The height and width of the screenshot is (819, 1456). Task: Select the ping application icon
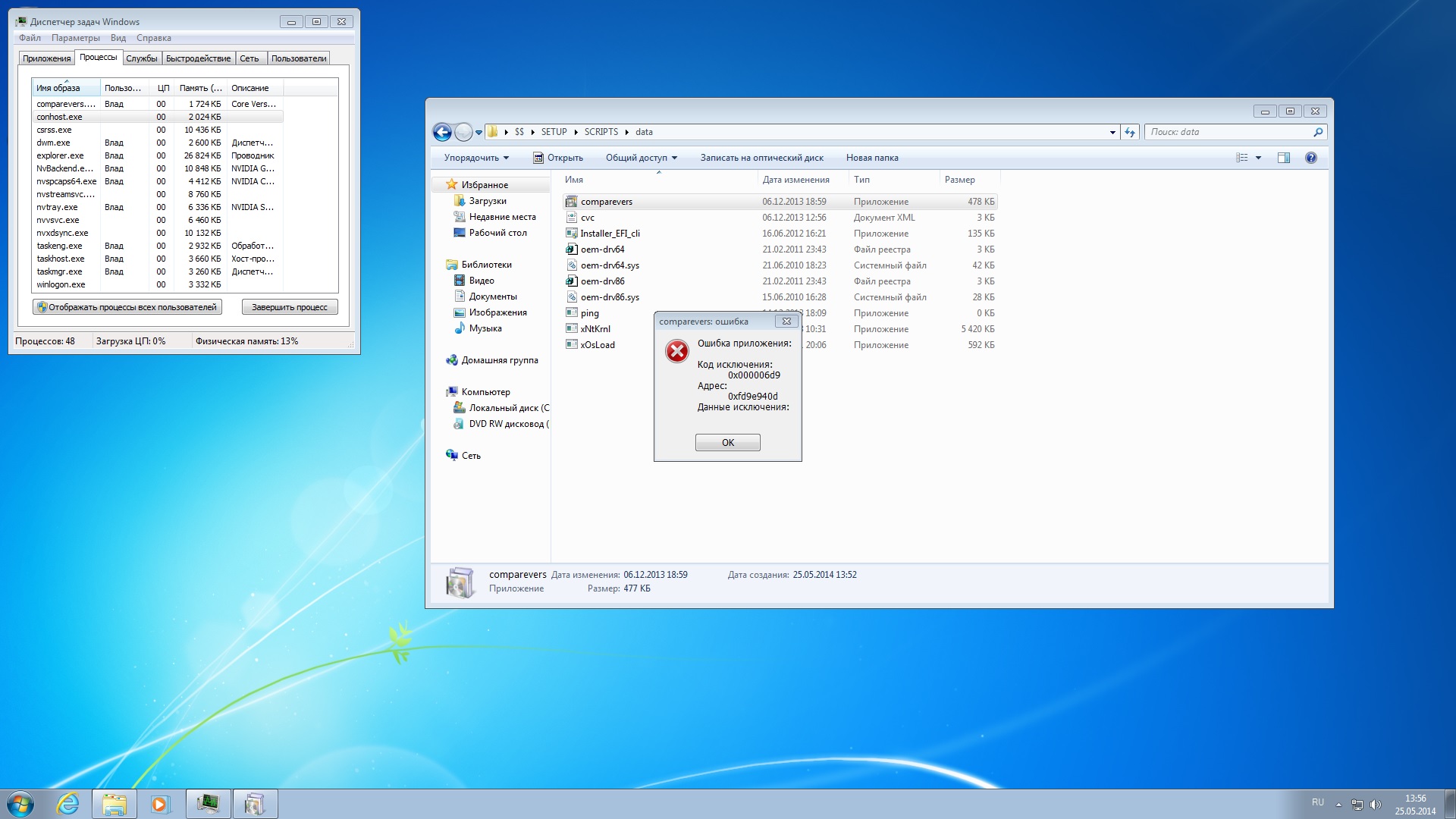point(571,313)
